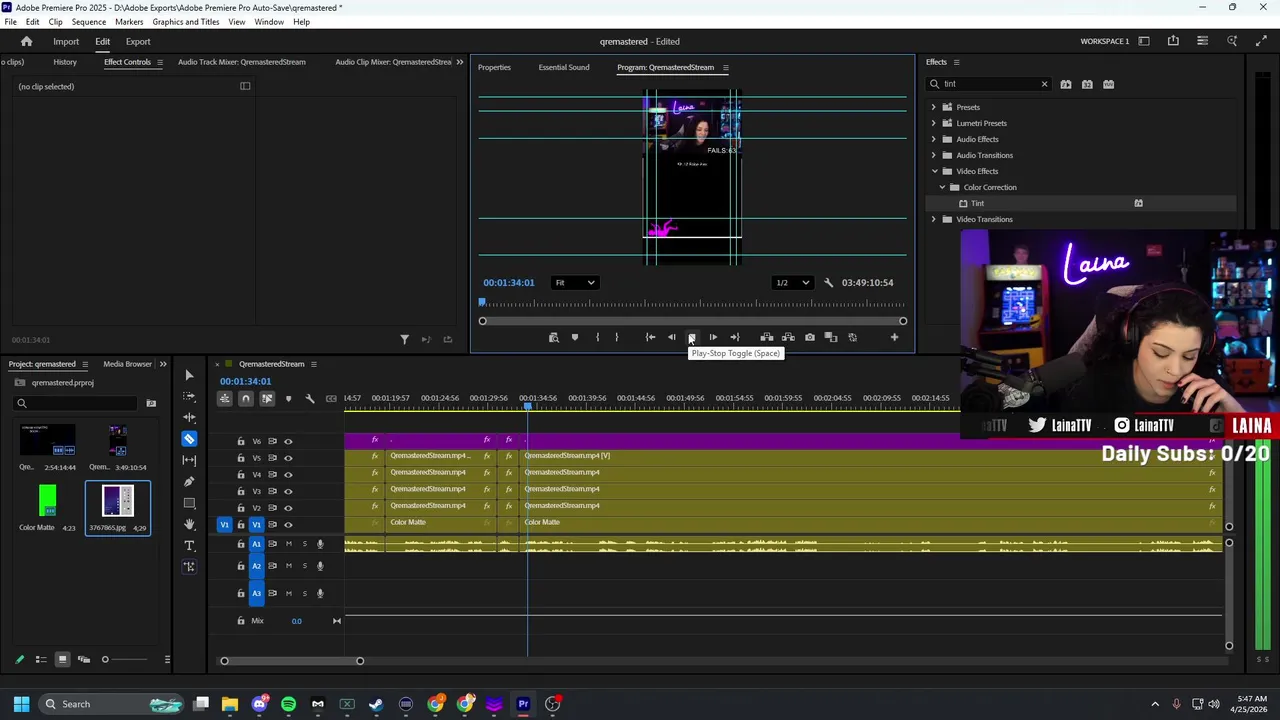Solo audio track A2
1280x720 pixels.
click(304, 566)
